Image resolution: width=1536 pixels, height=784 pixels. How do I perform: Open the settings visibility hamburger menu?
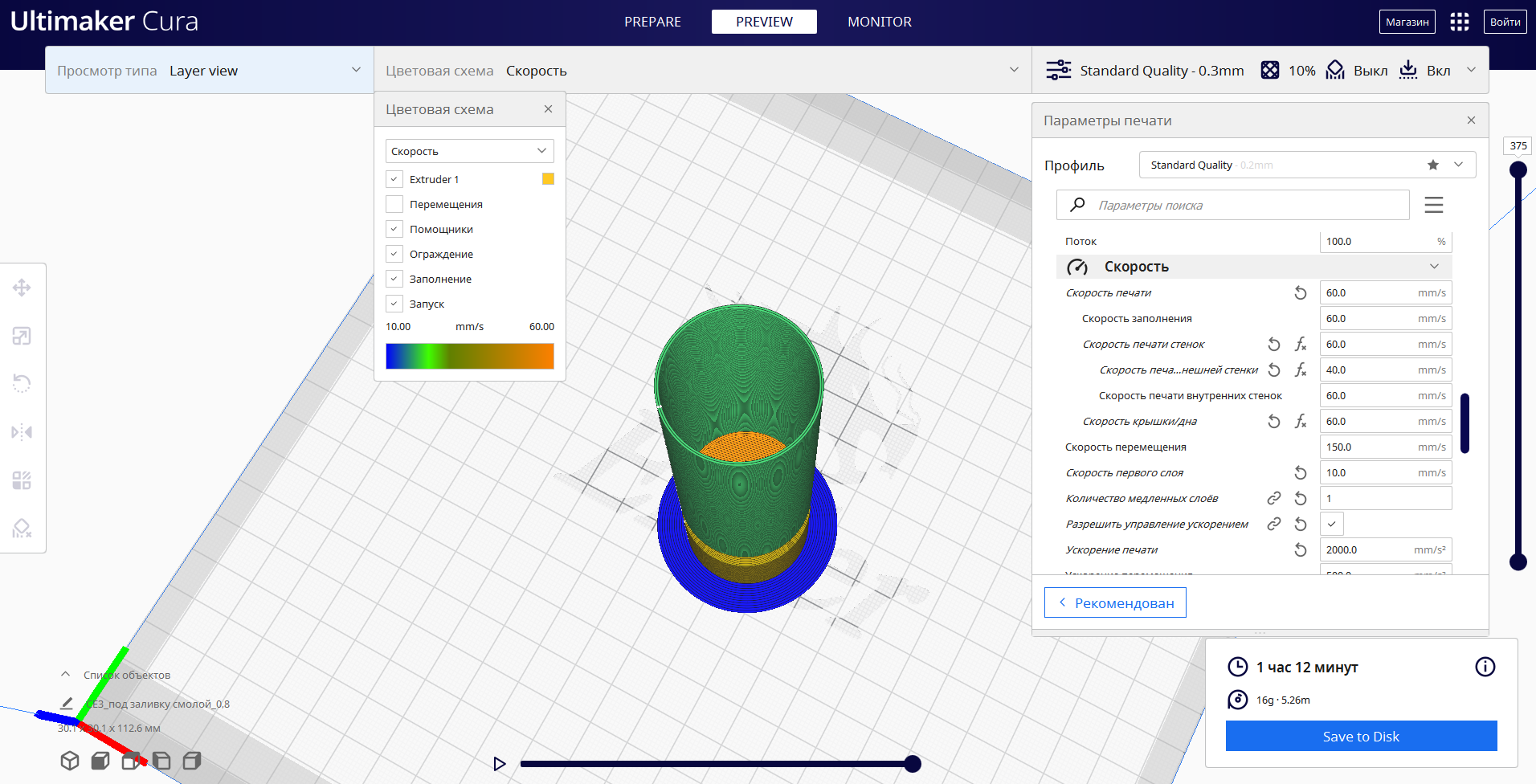tap(1433, 206)
